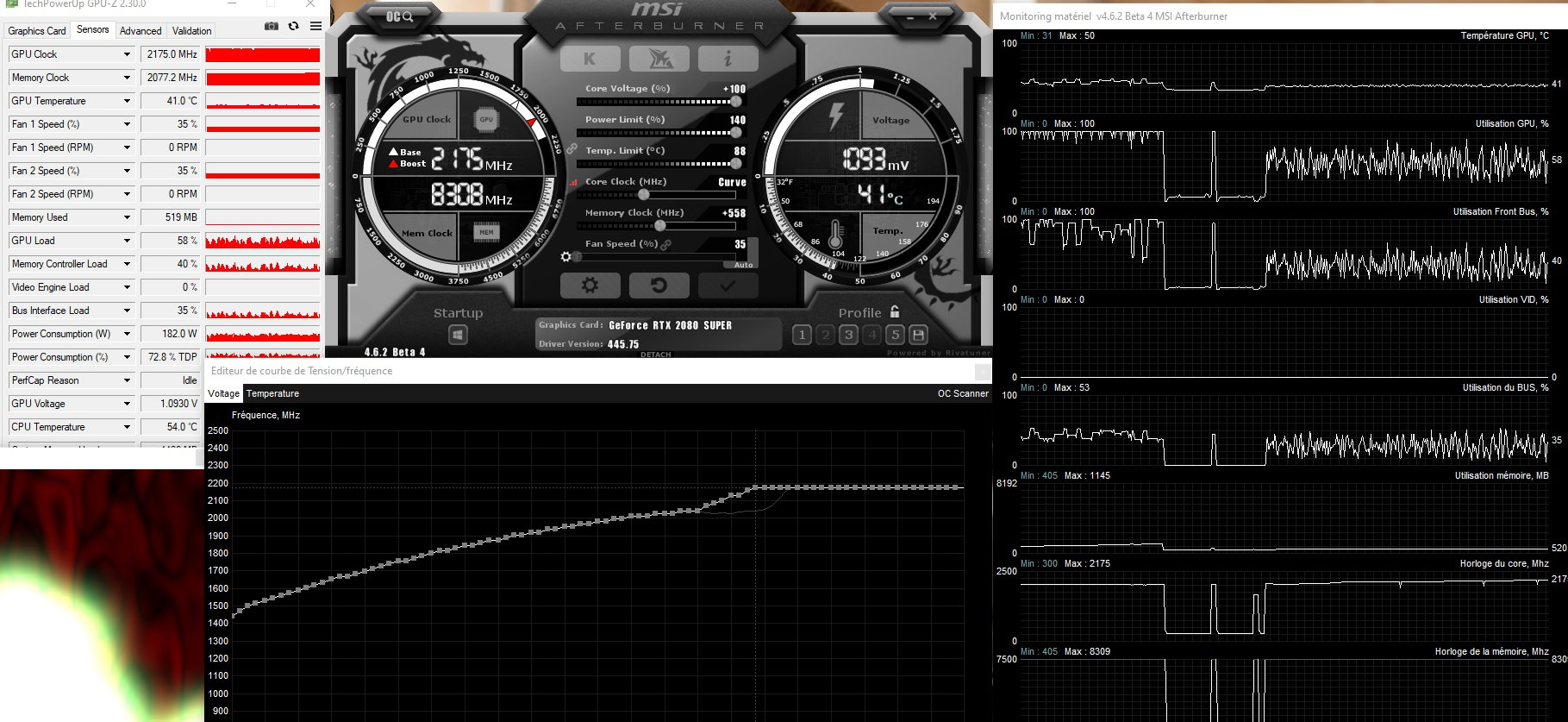Click the 'GeForce RTX 2080 SUPER' graphics card name
1568x722 pixels.
pos(670,325)
